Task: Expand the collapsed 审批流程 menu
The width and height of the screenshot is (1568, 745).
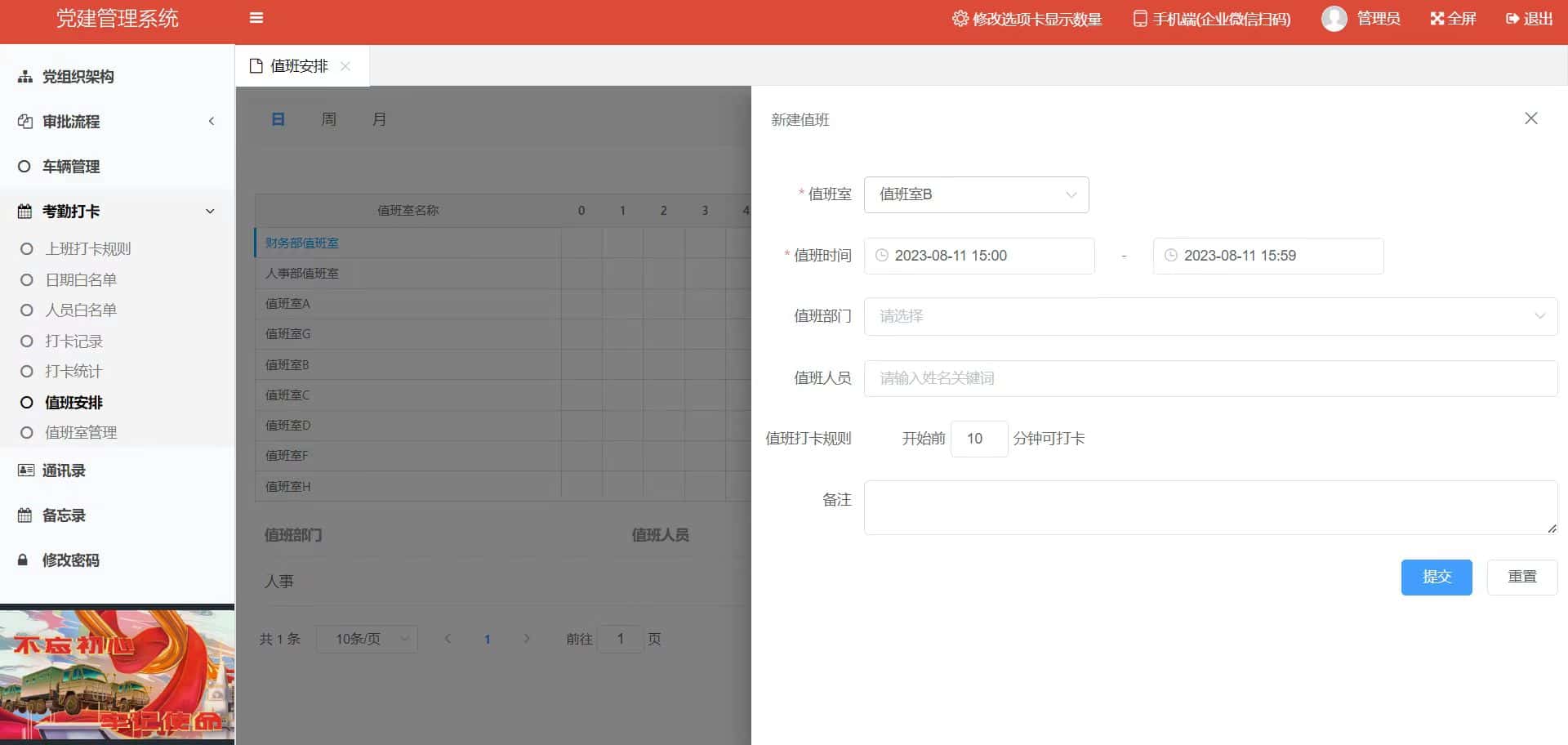Action: point(72,122)
